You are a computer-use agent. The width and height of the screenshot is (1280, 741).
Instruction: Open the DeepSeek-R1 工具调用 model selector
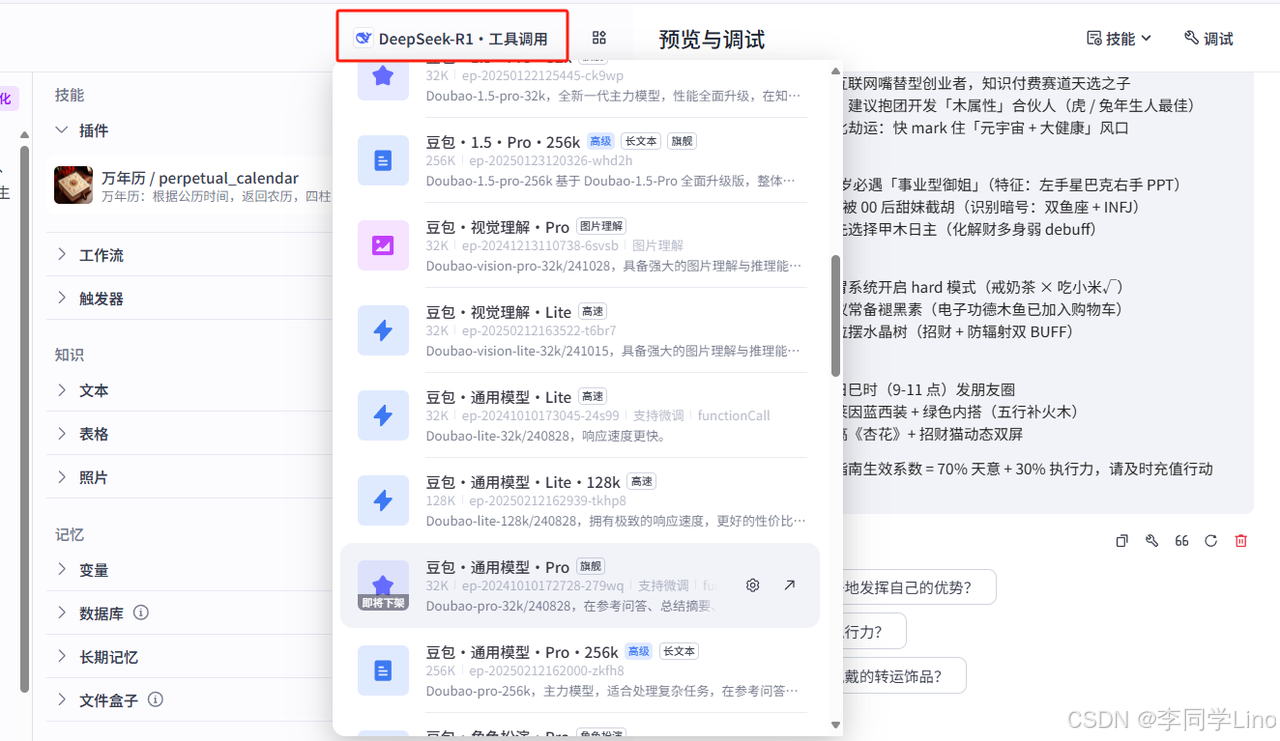(451, 39)
